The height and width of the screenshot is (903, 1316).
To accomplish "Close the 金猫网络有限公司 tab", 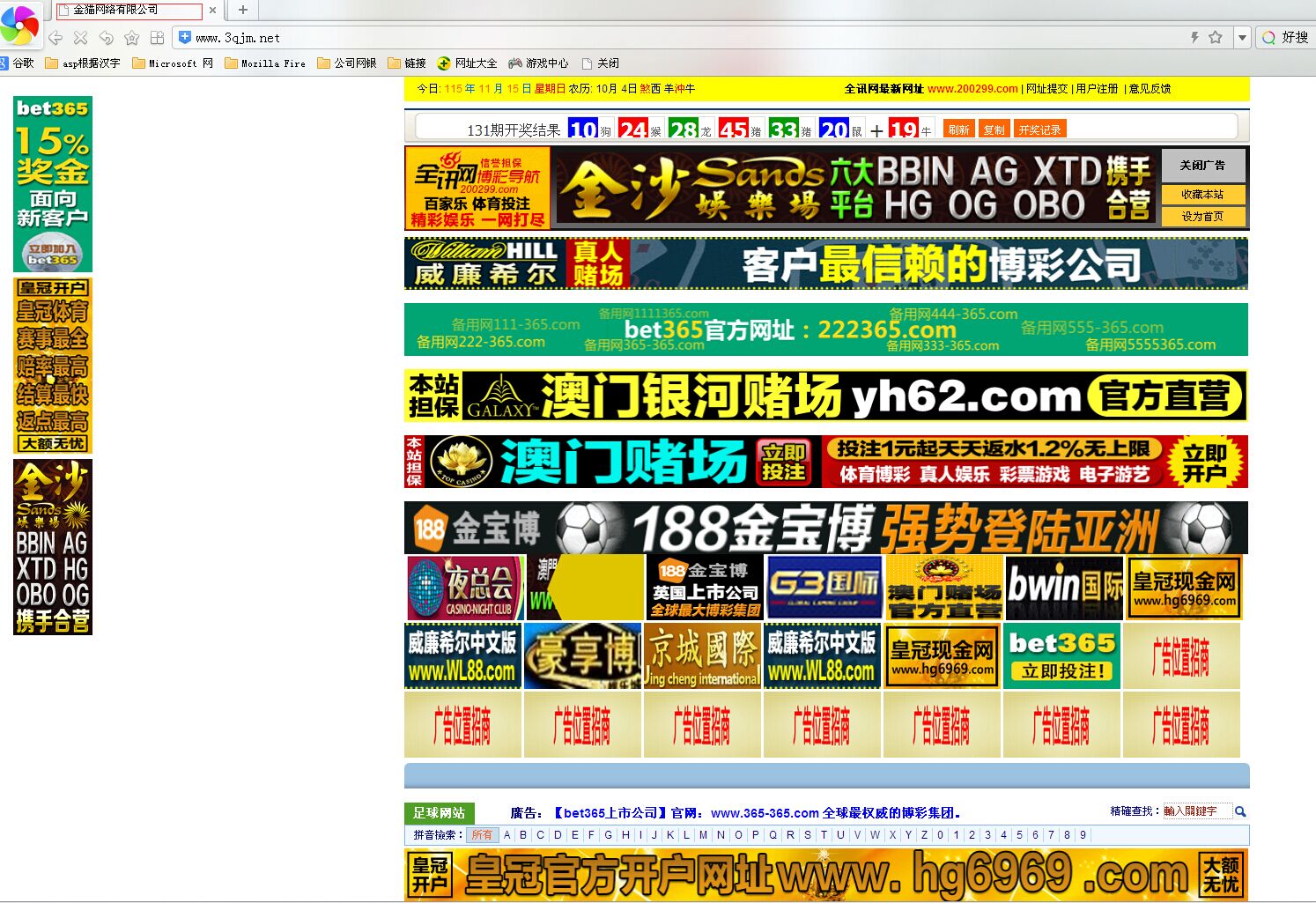I will (x=212, y=11).
